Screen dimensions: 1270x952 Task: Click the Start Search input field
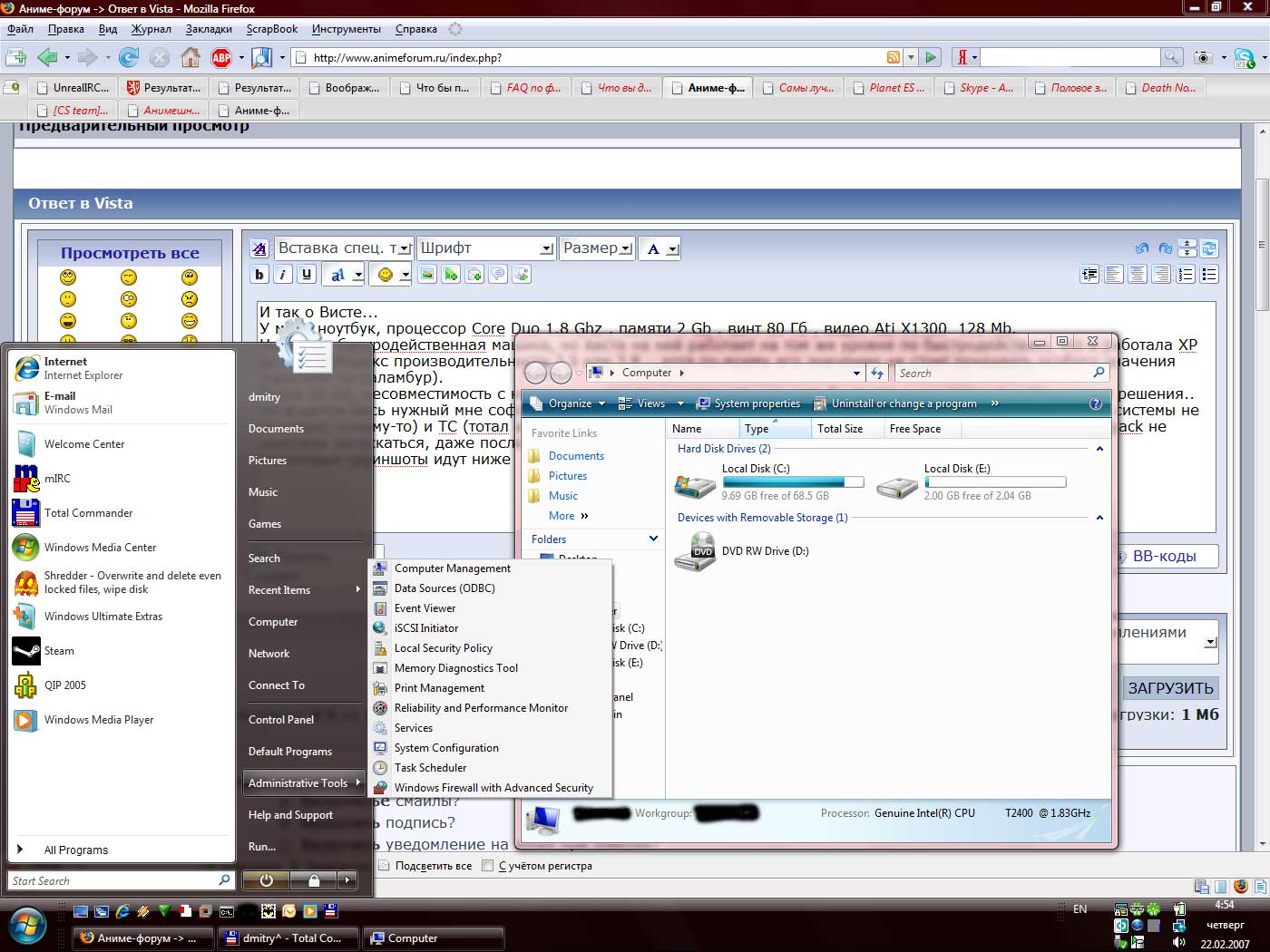[113, 880]
